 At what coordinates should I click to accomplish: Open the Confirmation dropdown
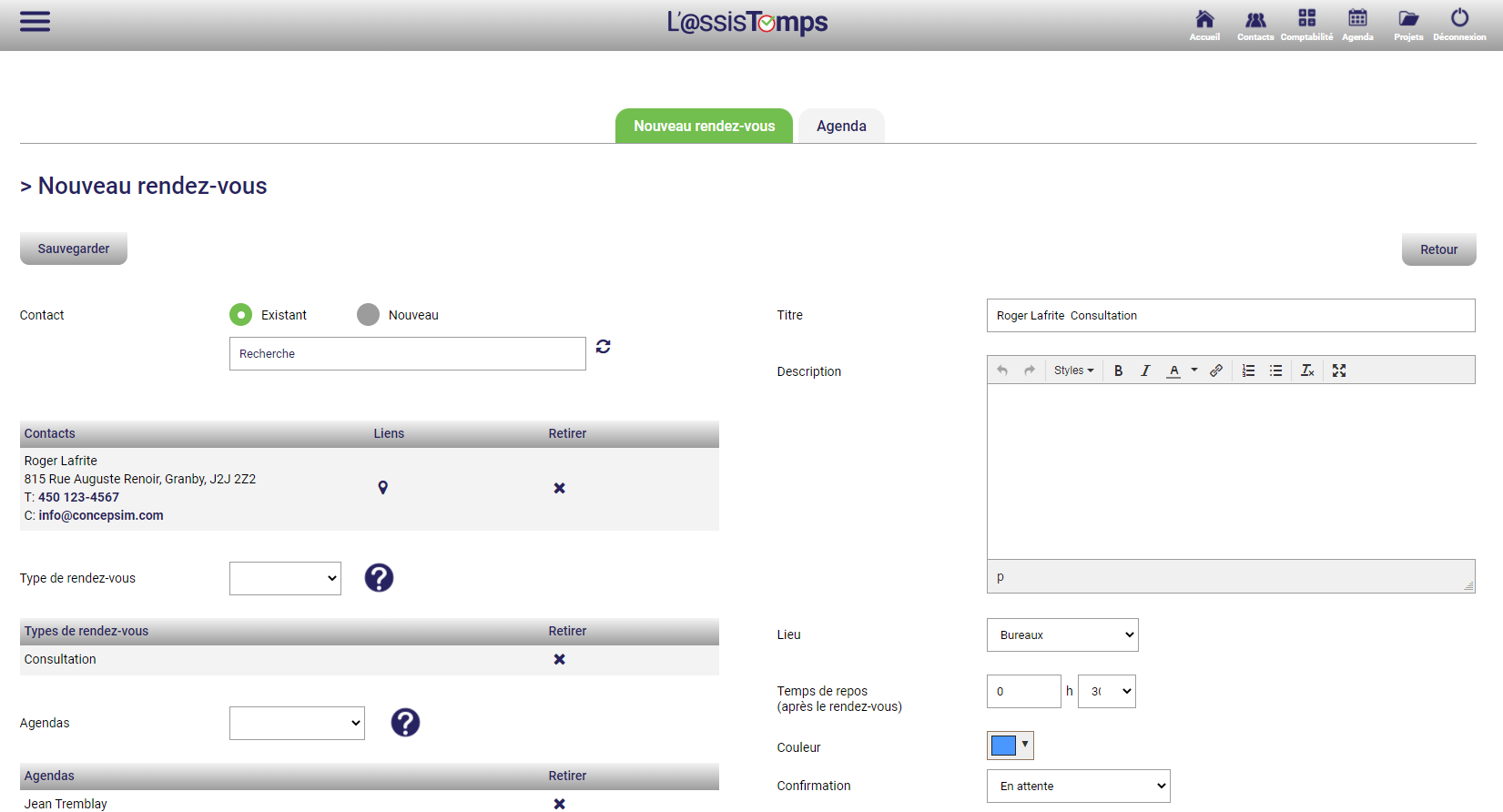pos(1078,787)
